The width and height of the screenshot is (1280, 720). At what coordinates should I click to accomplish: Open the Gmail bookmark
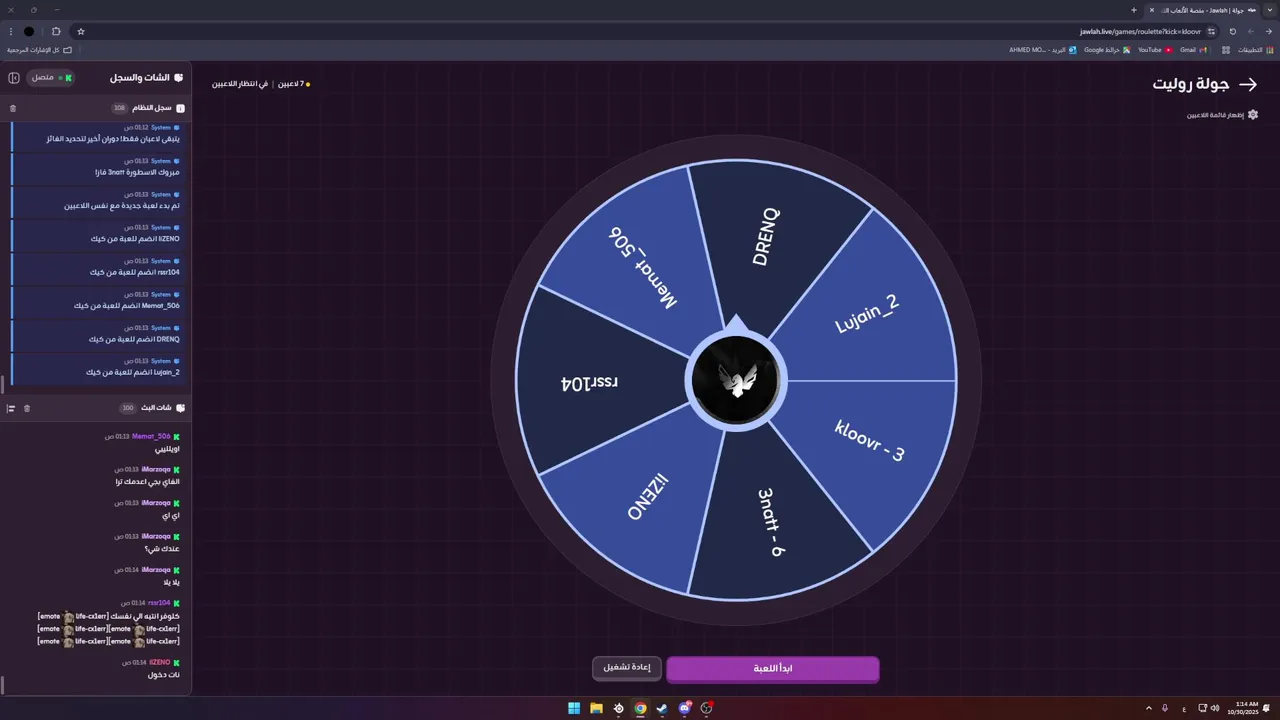click(x=1193, y=50)
